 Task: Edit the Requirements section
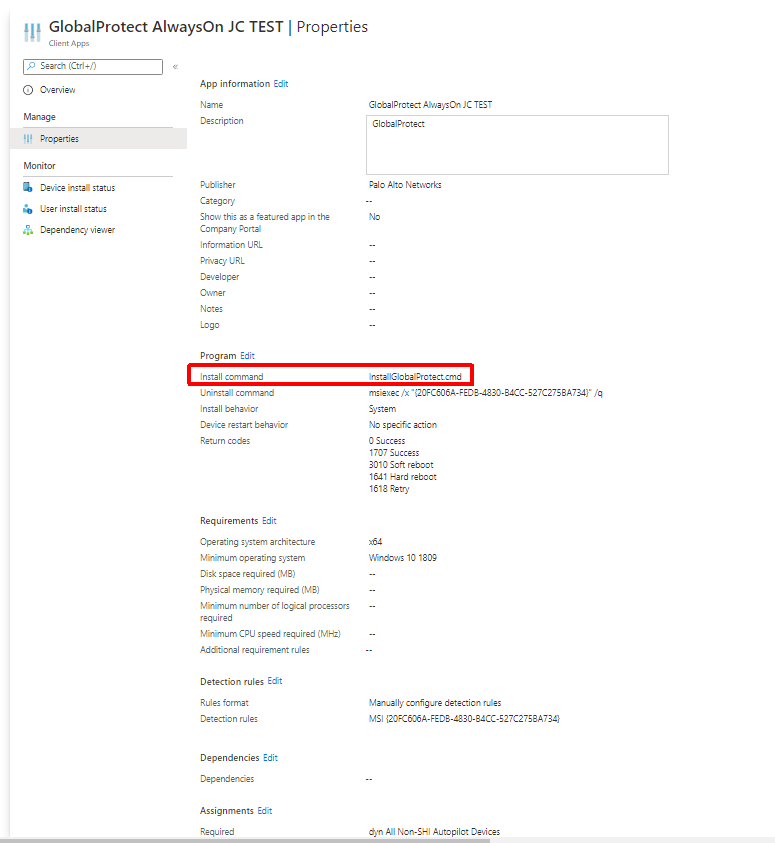tap(269, 521)
